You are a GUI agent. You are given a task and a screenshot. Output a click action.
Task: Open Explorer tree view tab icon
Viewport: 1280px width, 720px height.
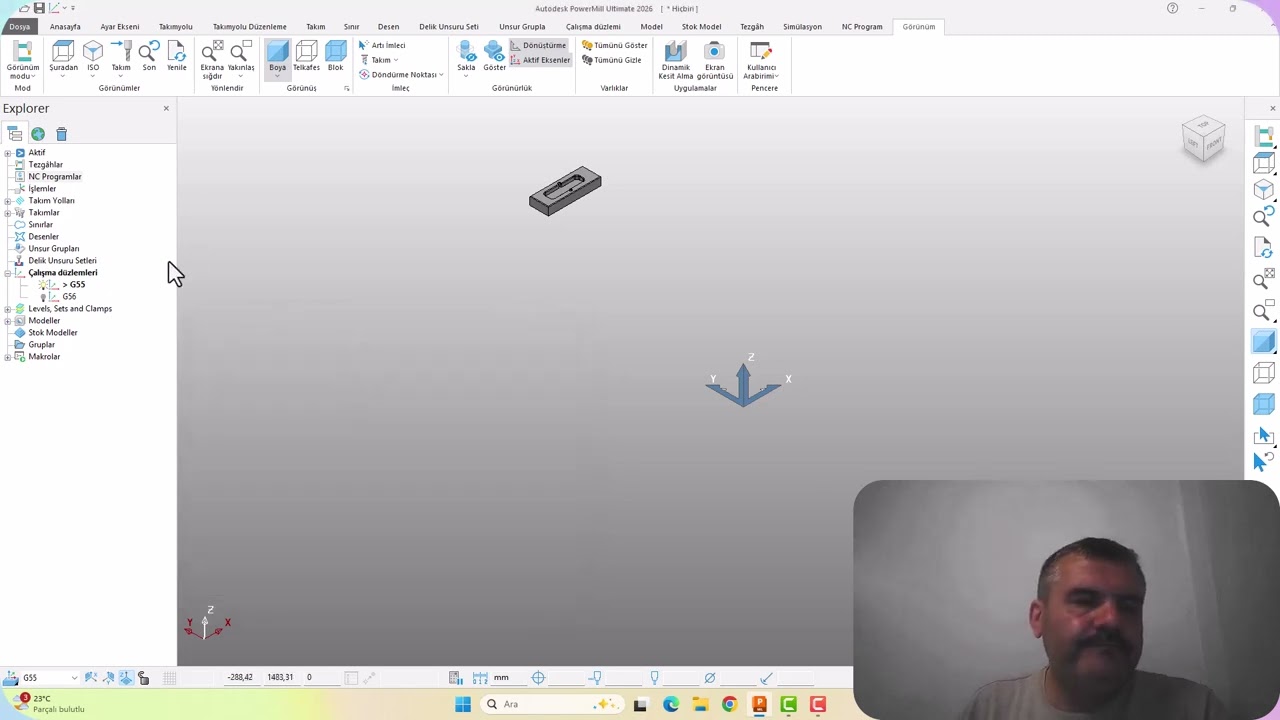[x=14, y=134]
